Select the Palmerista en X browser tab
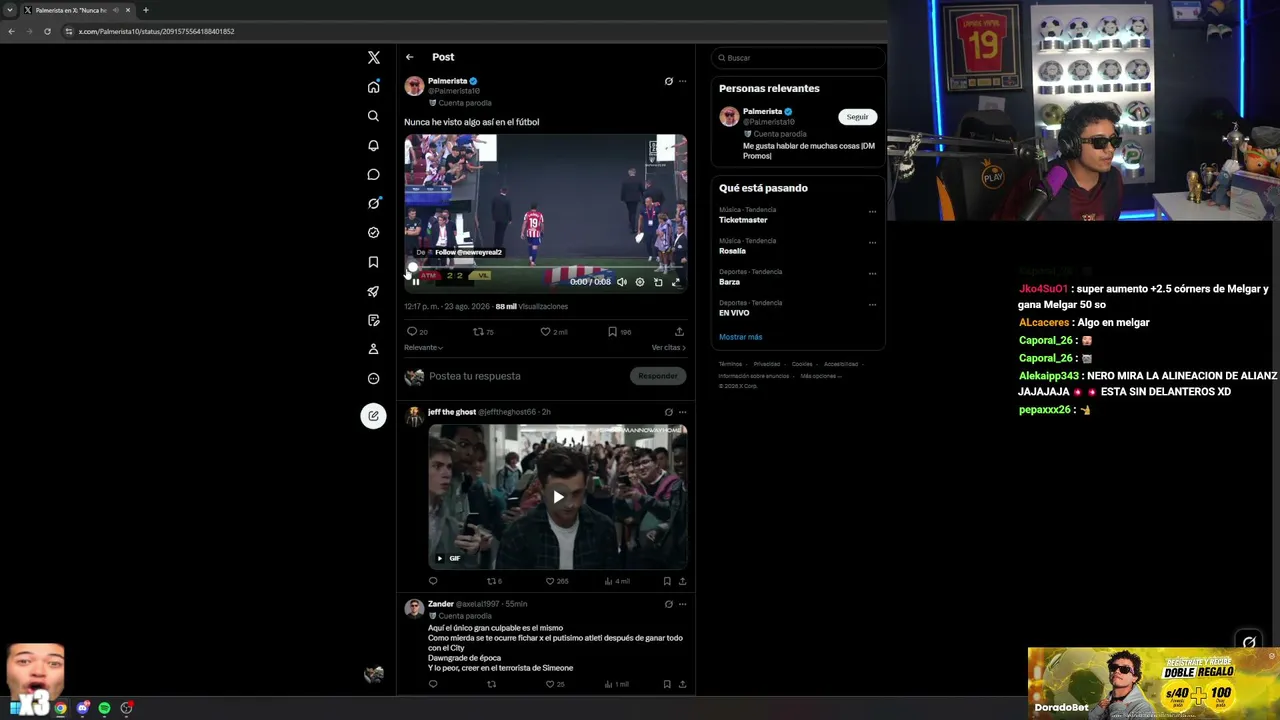This screenshot has width=1280, height=720. (x=78, y=10)
